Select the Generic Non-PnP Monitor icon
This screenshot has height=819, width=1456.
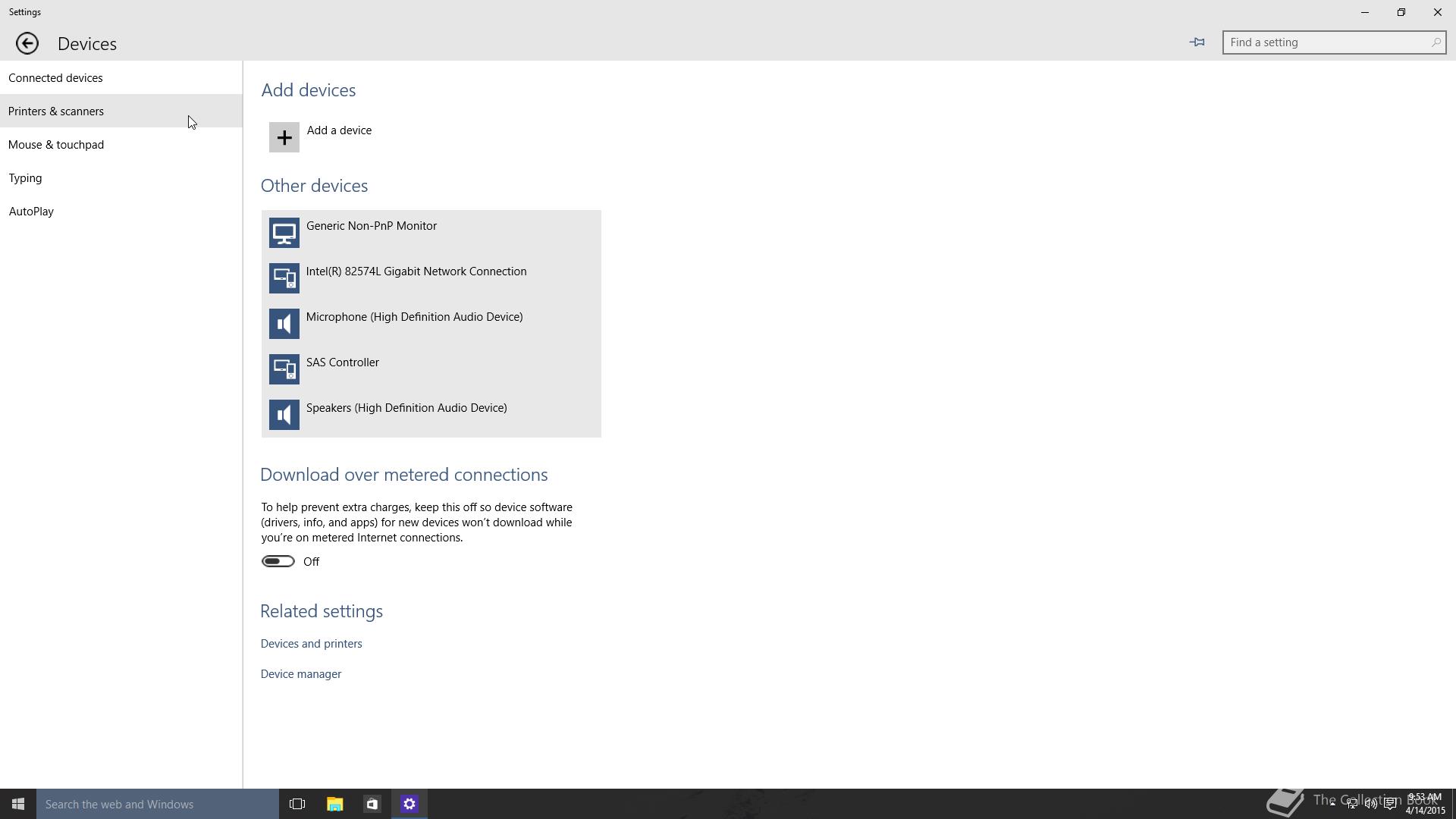(x=284, y=233)
